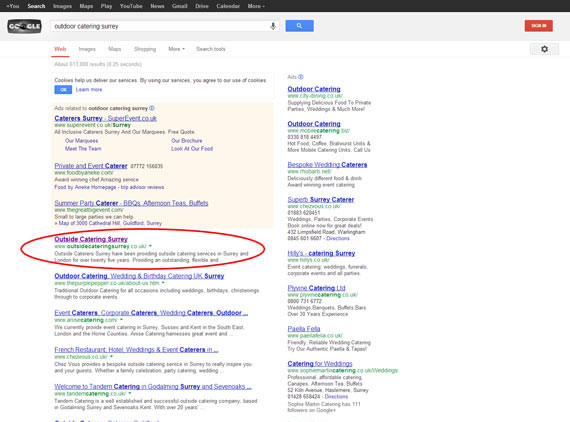Open News in the top black bar

[x=157, y=6]
